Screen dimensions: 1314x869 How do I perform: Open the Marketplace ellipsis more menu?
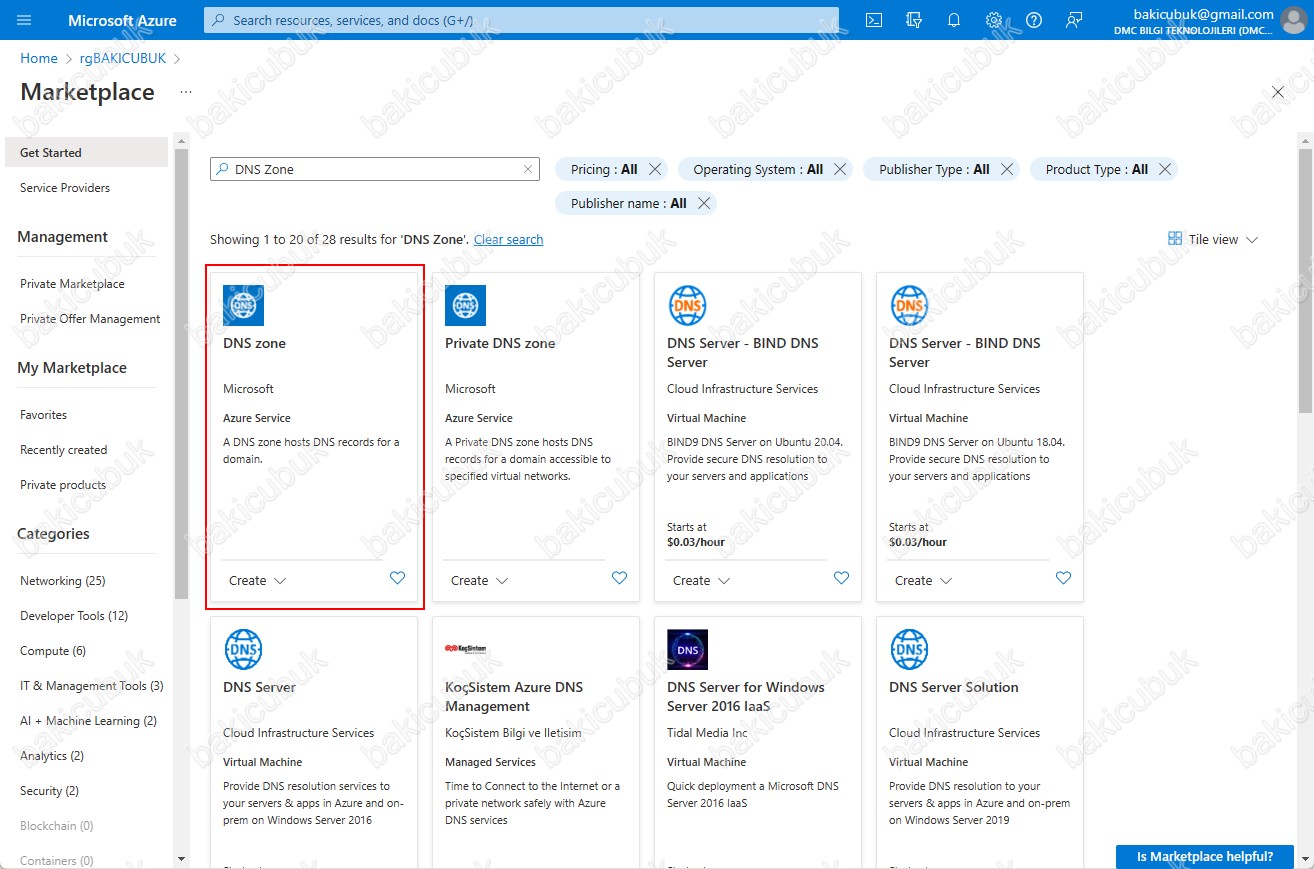point(186,92)
